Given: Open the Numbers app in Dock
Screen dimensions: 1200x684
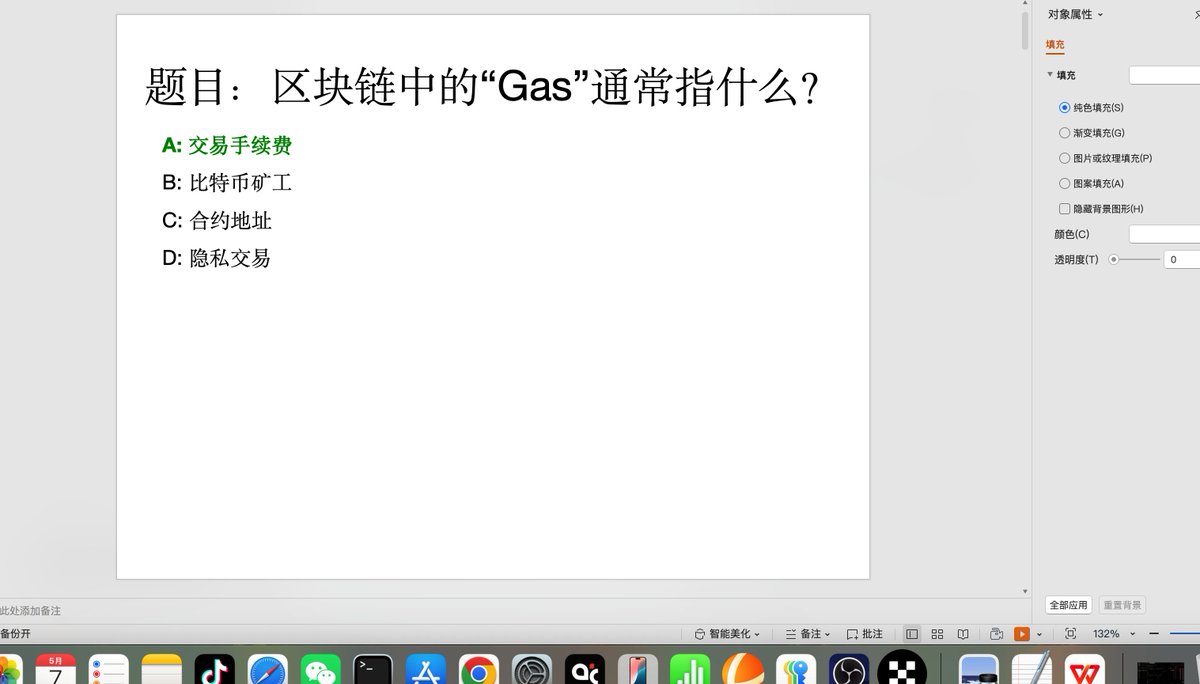Looking at the screenshot, I should tap(690, 670).
